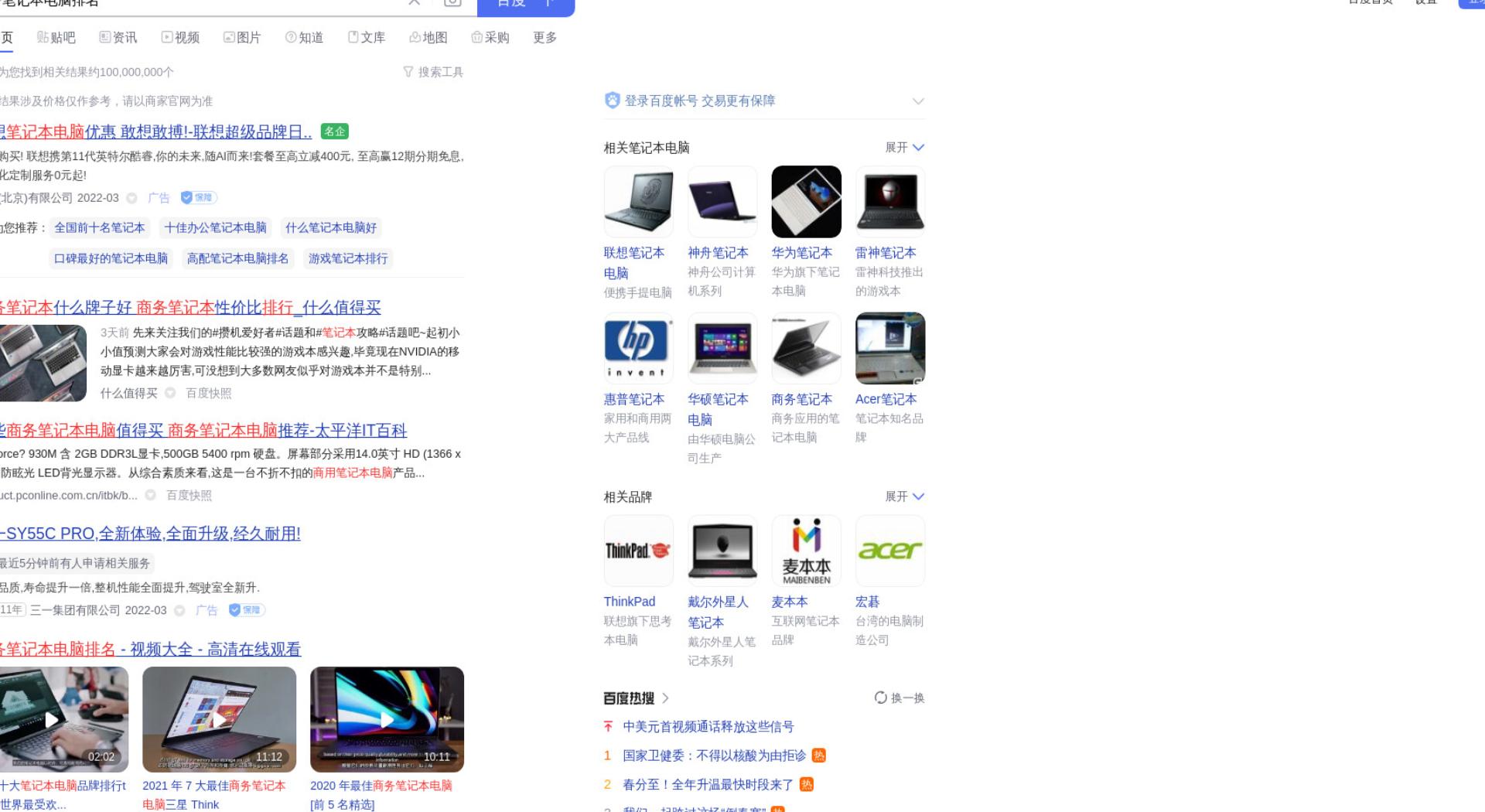
Task: Open the 惠普笔记本 text link
Action: point(634,399)
